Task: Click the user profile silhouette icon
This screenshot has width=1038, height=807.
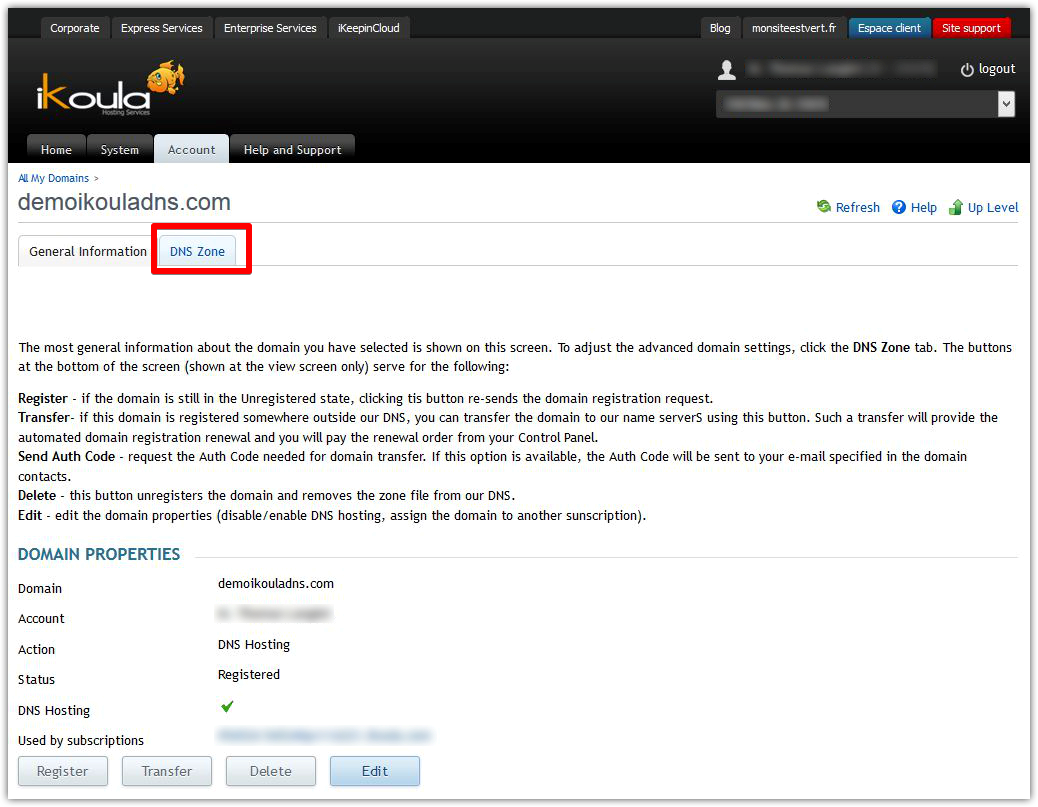Action: click(725, 68)
